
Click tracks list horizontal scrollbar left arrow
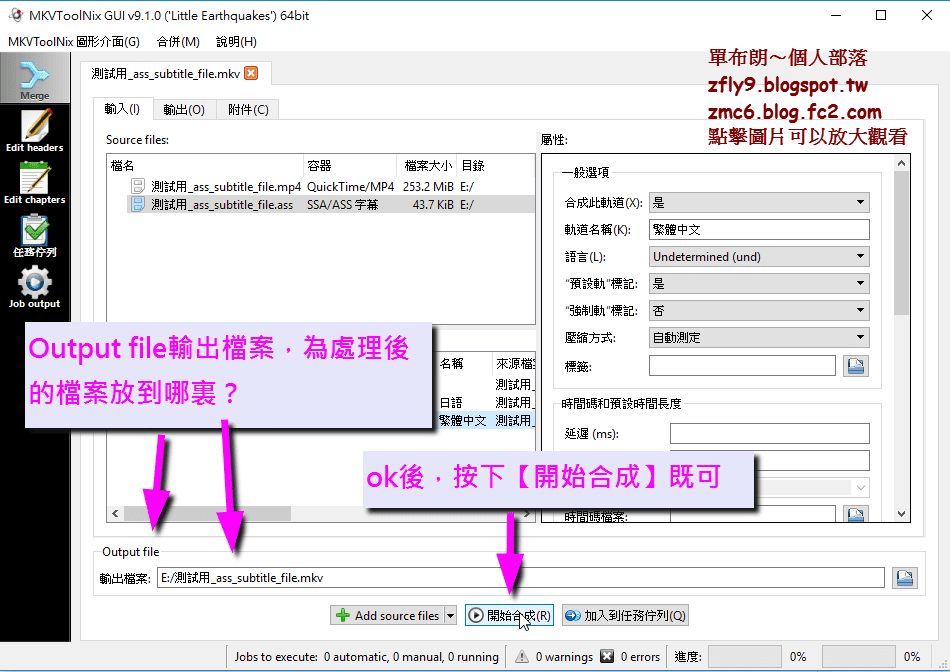(115, 513)
